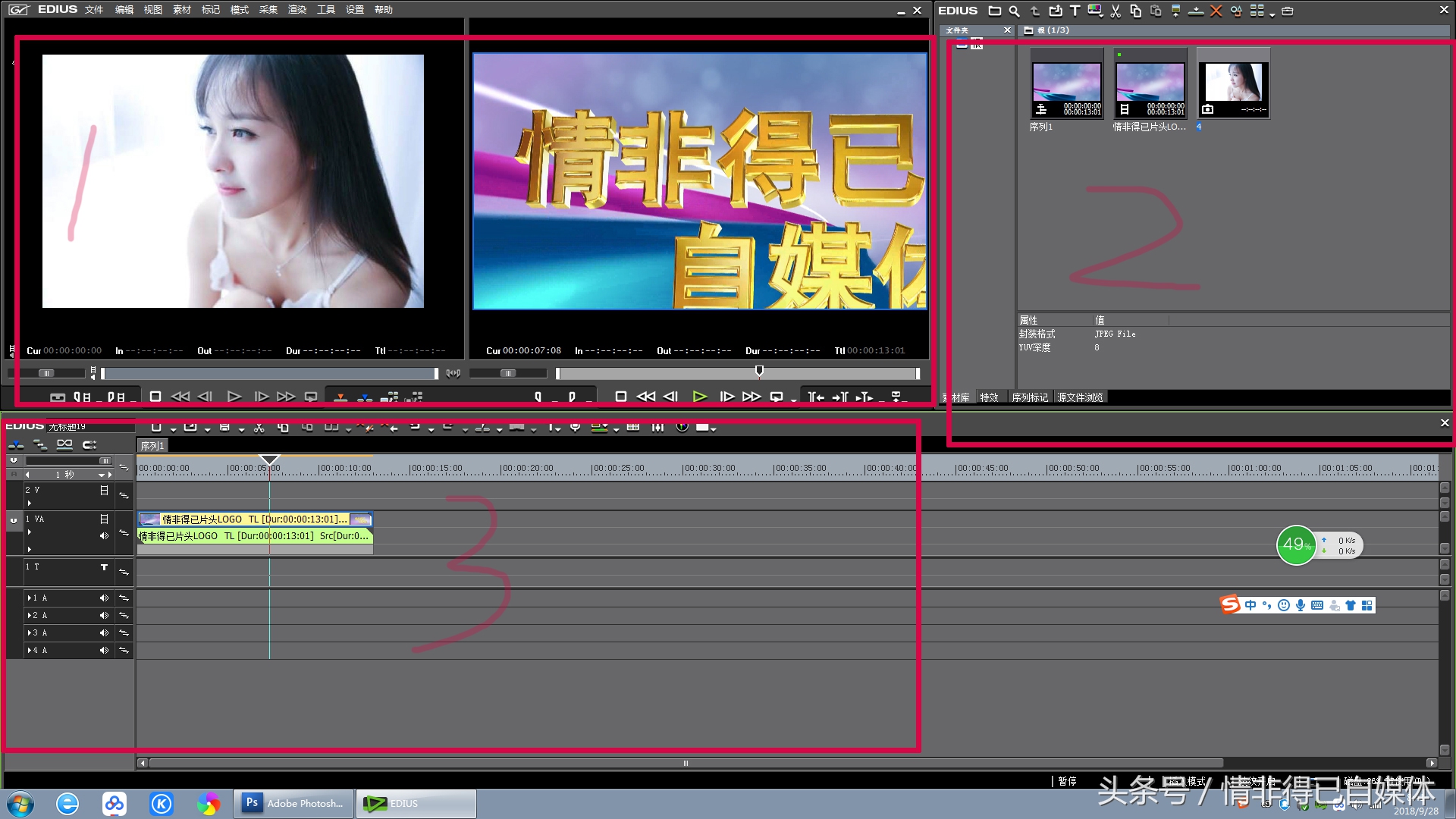The height and width of the screenshot is (819, 1456).
Task: Open the search icon in the bin toolbar
Action: [1014, 11]
